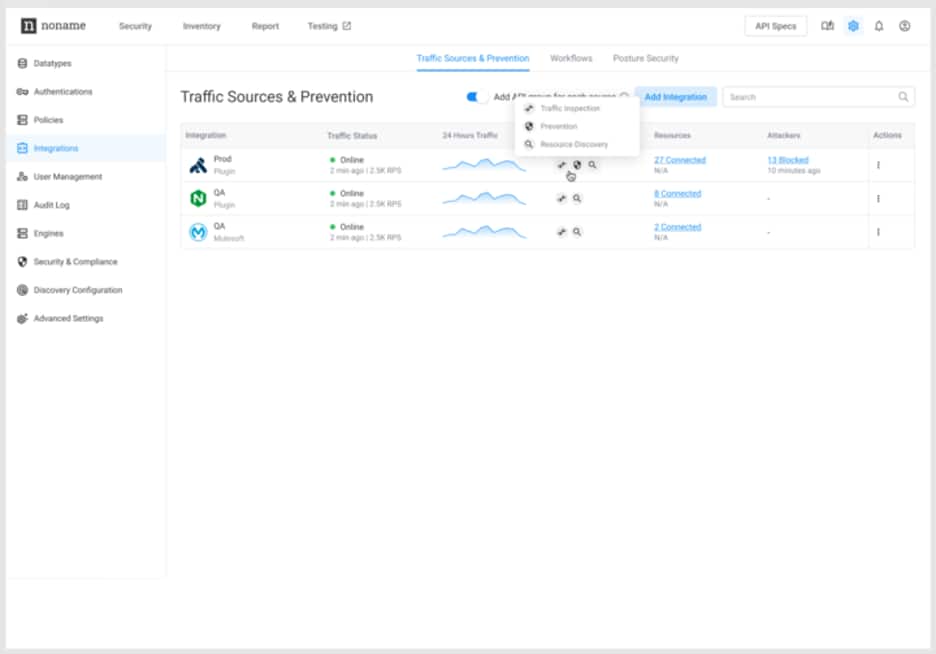Open Actions menu for QA Mulesoft row
The image size is (936, 654).
click(x=878, y=232)
